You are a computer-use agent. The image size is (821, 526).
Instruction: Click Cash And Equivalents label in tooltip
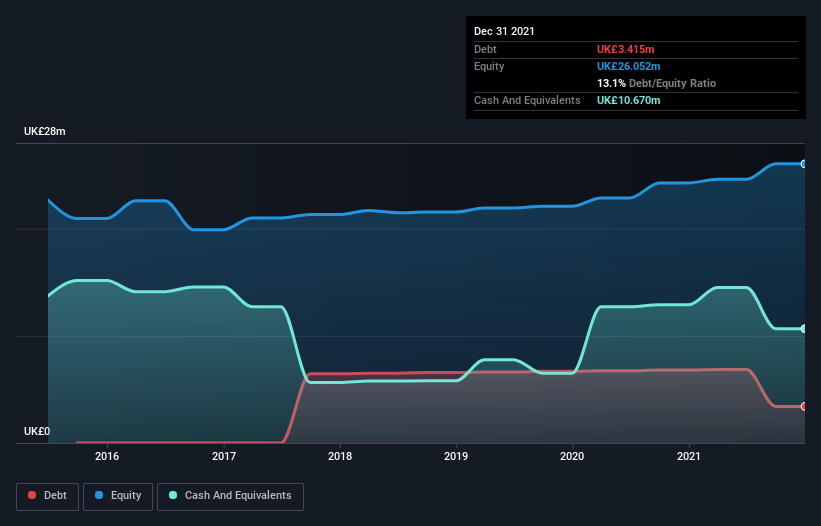(x=527, y=100)
